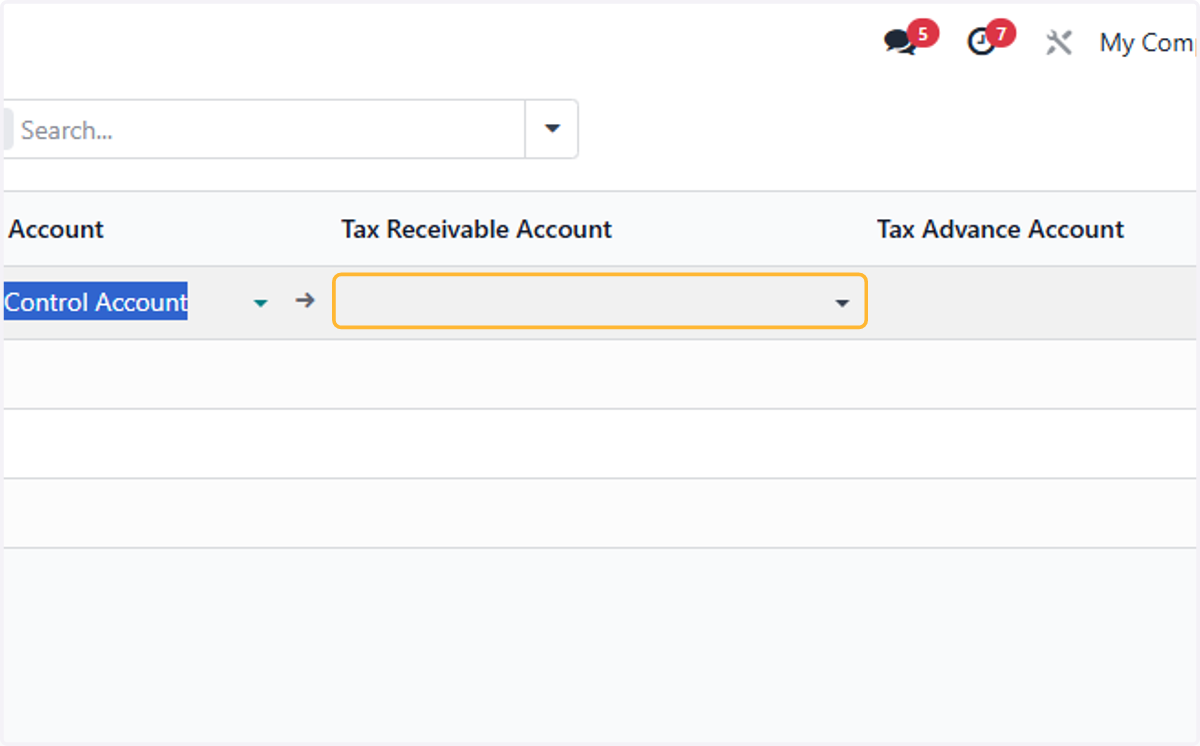1200x746 pixels.
Task: Click the empty Tax Advance Account cell
Action: point(1034,302)
